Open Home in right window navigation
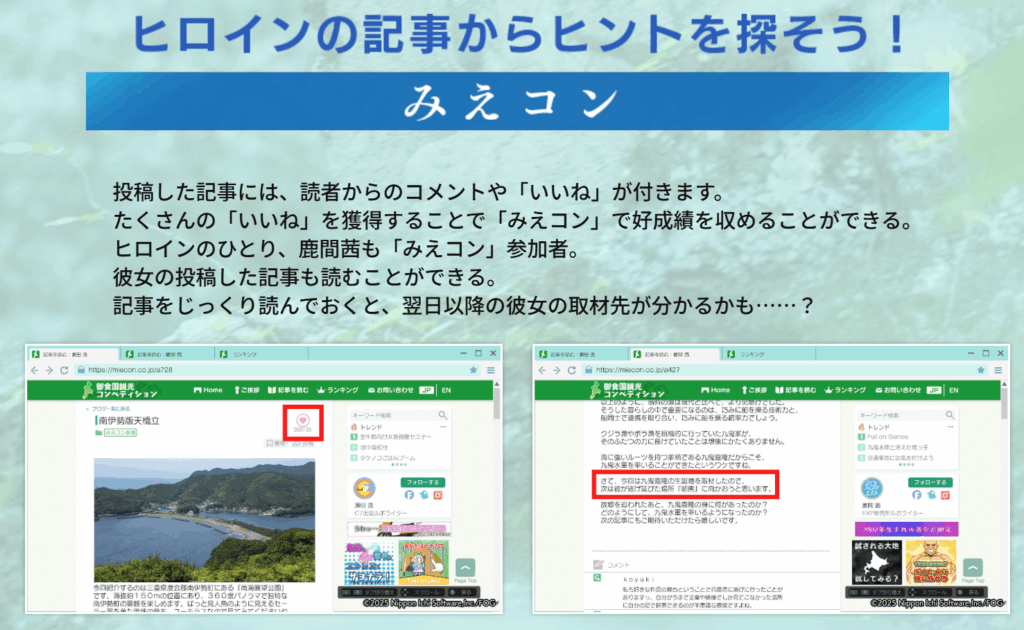Image resolution: width=1024 pixels, height=630 pixels. pos(716,390)
